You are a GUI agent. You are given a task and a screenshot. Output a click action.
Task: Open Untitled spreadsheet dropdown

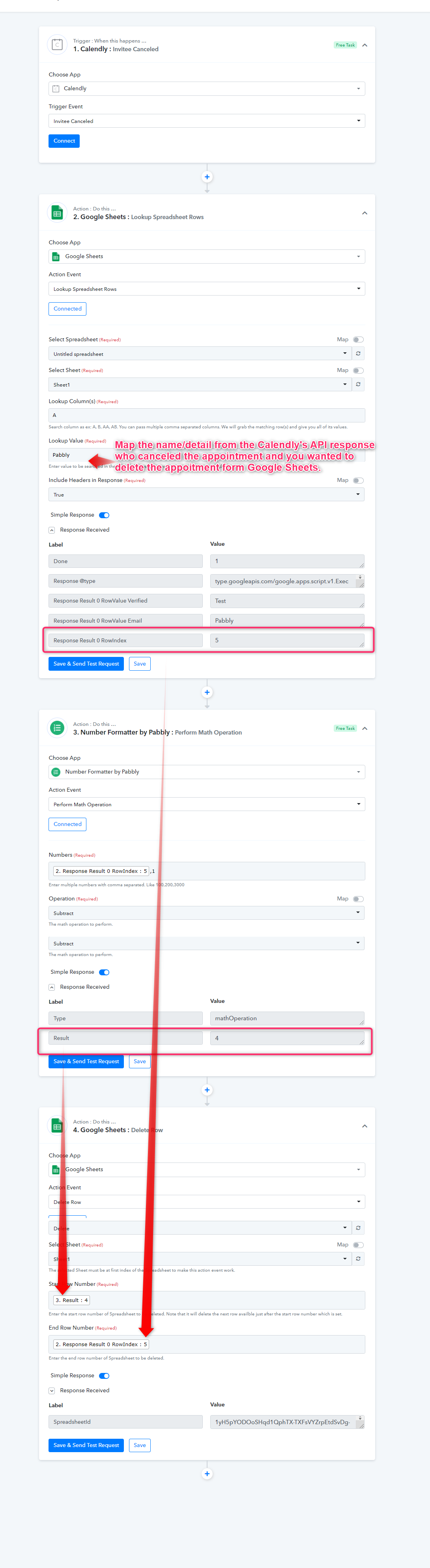(200, 353)
